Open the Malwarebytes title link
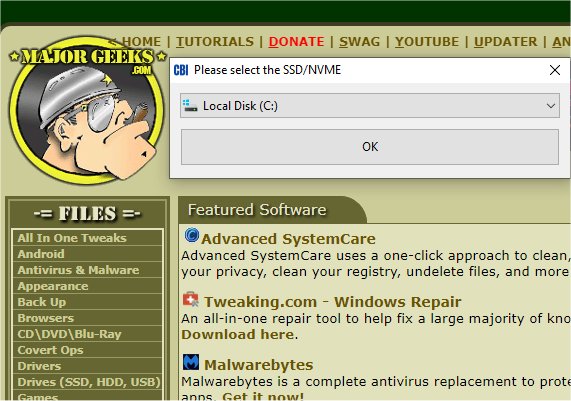 click(259, 365)
